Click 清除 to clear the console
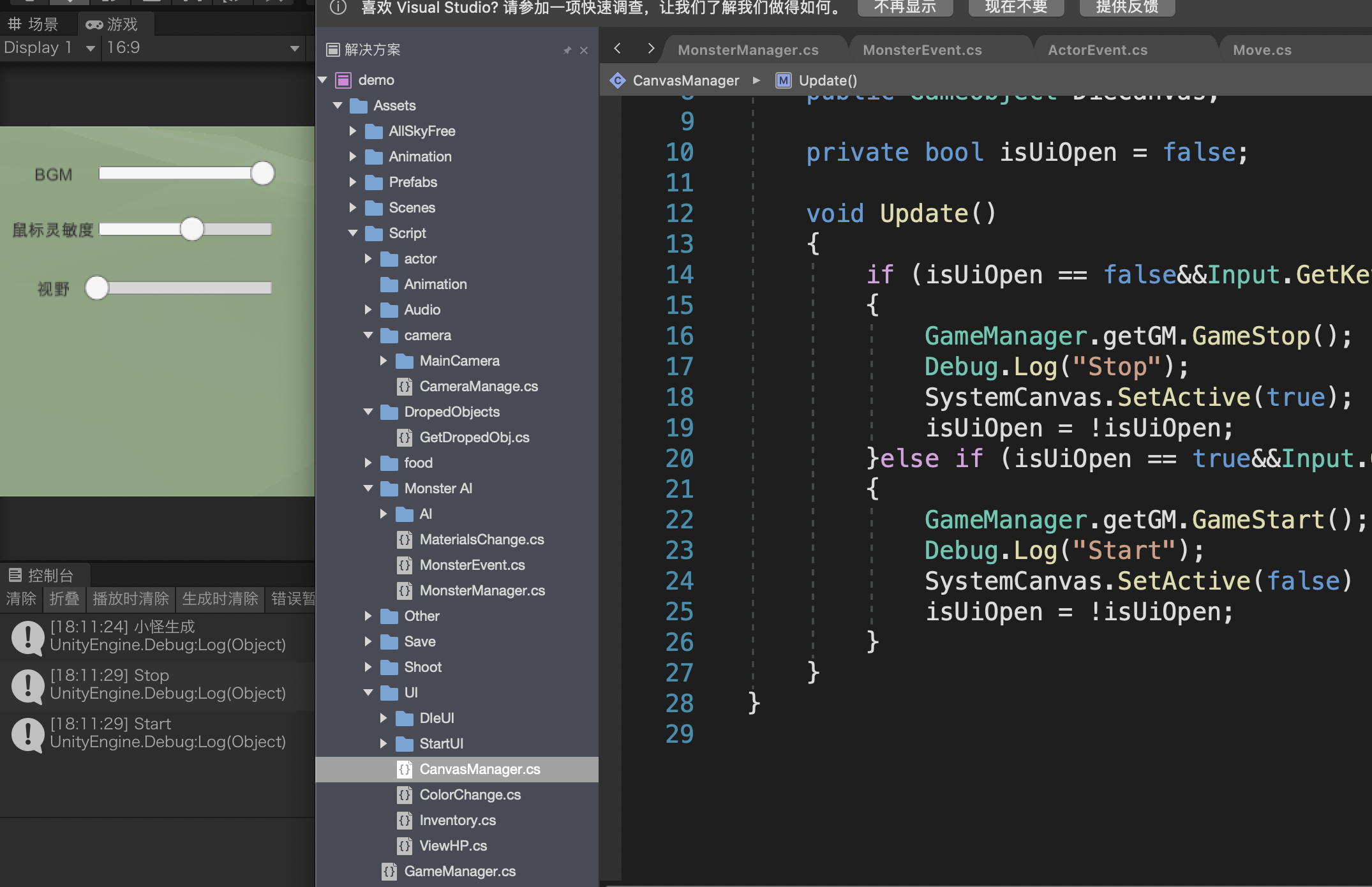This screenshot has height=887, width=1372. 21,599
